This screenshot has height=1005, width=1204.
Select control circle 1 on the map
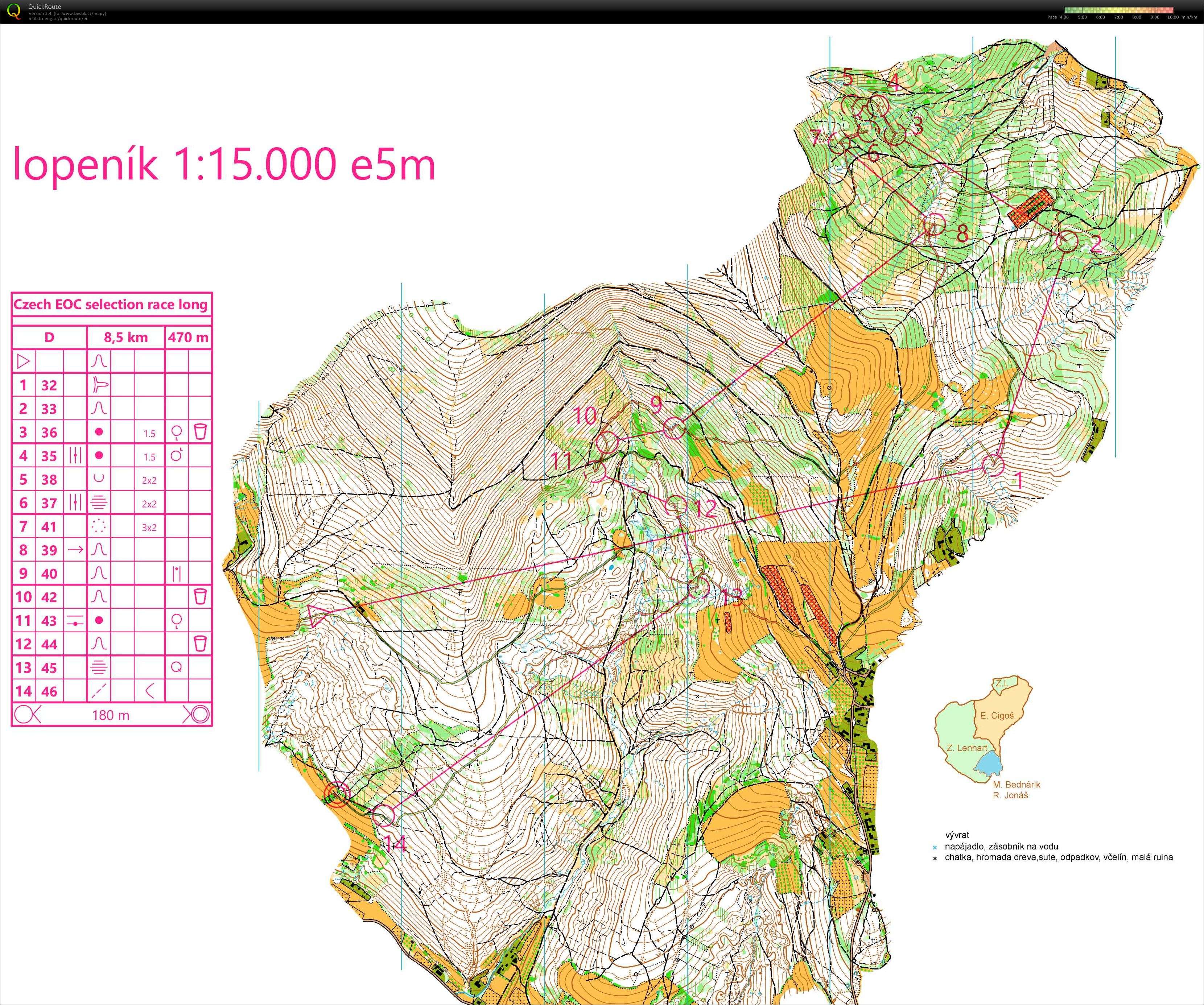994,465
